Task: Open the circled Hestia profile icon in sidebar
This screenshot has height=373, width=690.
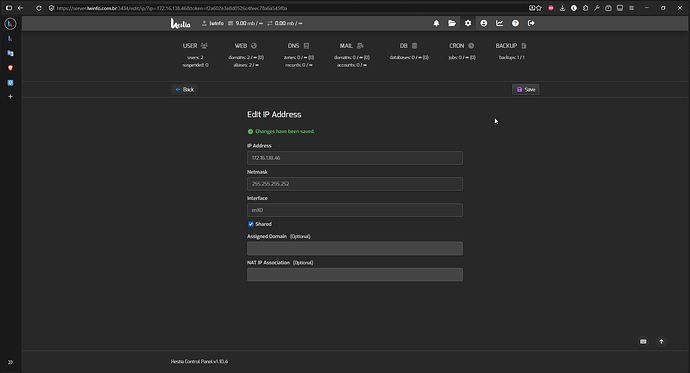Action: (10, 24)
